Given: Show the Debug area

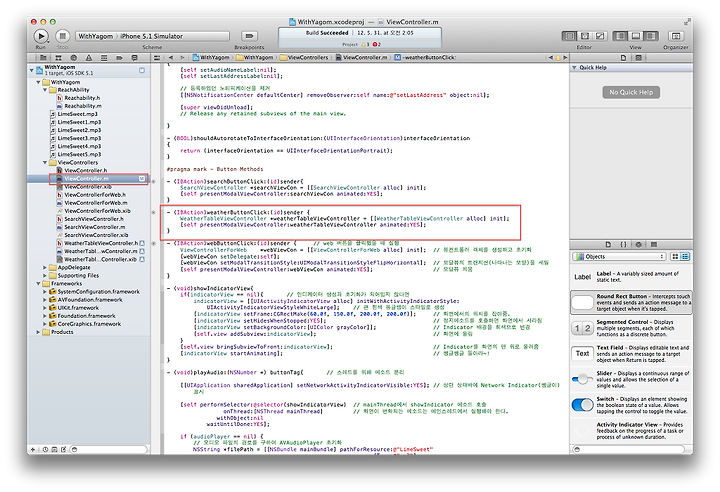Looking at the screenshot, I should (636, 36).
